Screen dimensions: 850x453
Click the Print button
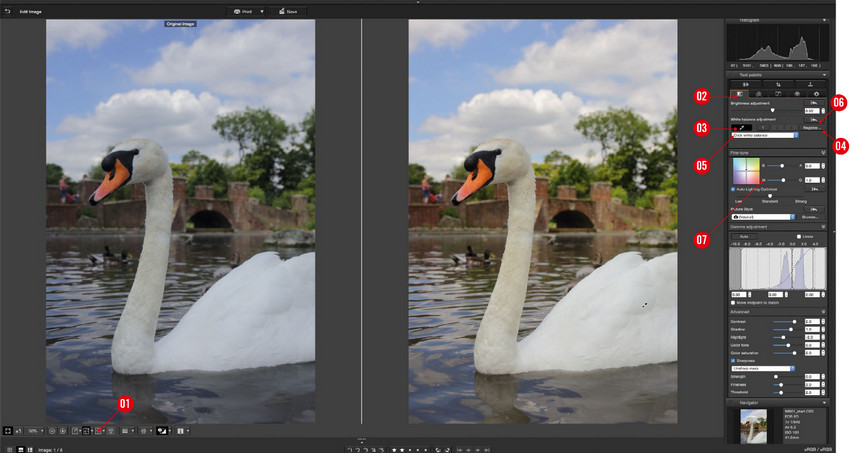(x=242, y=11)
